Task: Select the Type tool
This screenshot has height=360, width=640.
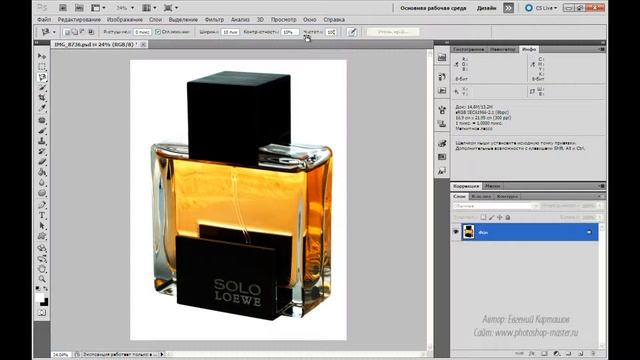Action: (42, 216)
